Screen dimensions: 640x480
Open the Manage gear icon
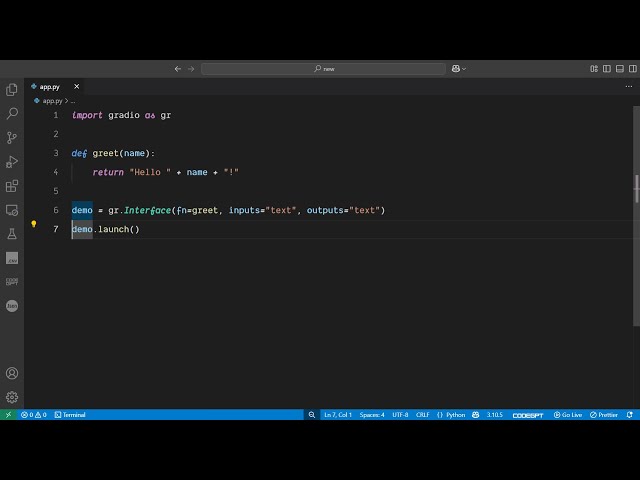(x=12, y=397)
